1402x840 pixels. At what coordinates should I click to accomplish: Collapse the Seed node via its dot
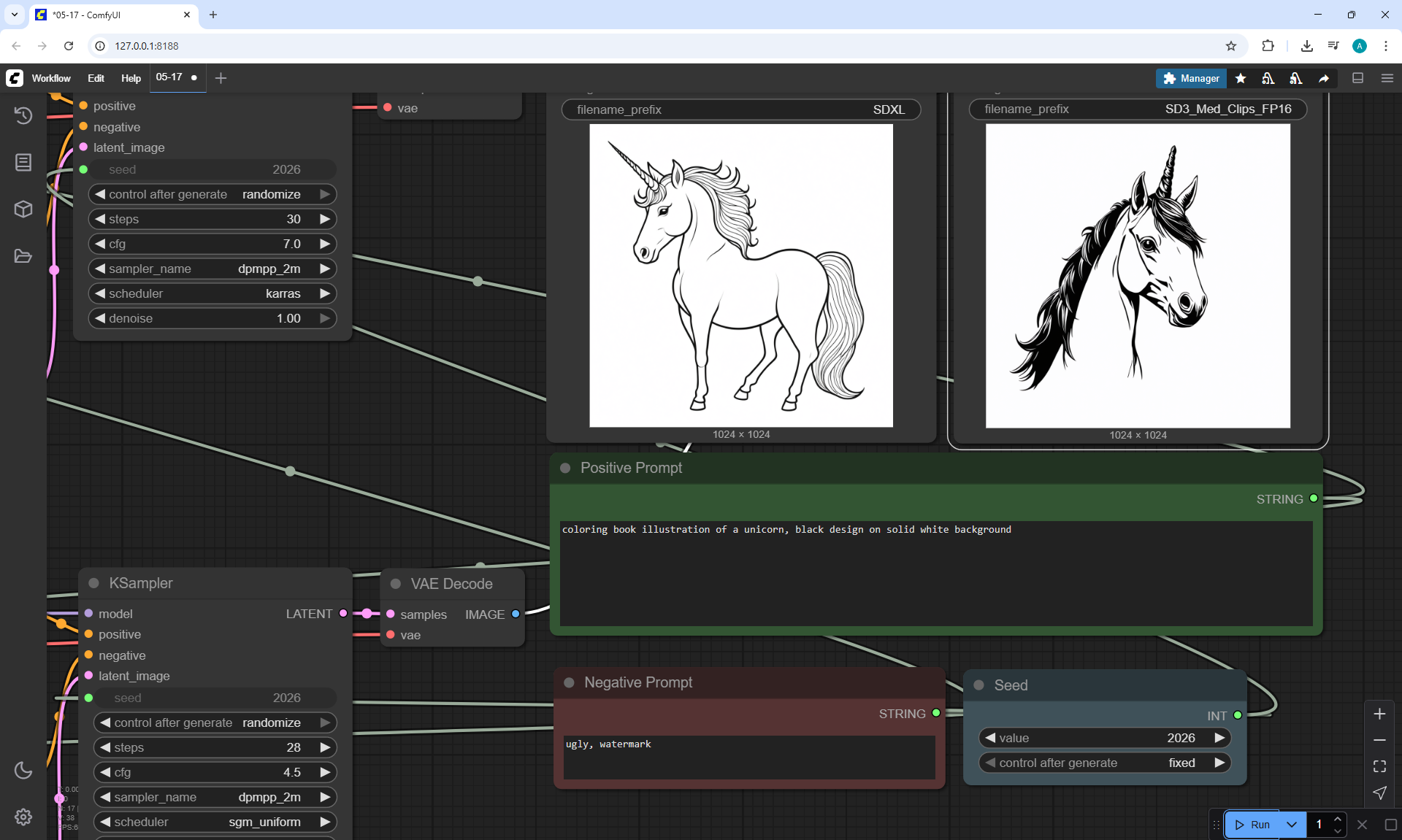click(x=979, y=685)
